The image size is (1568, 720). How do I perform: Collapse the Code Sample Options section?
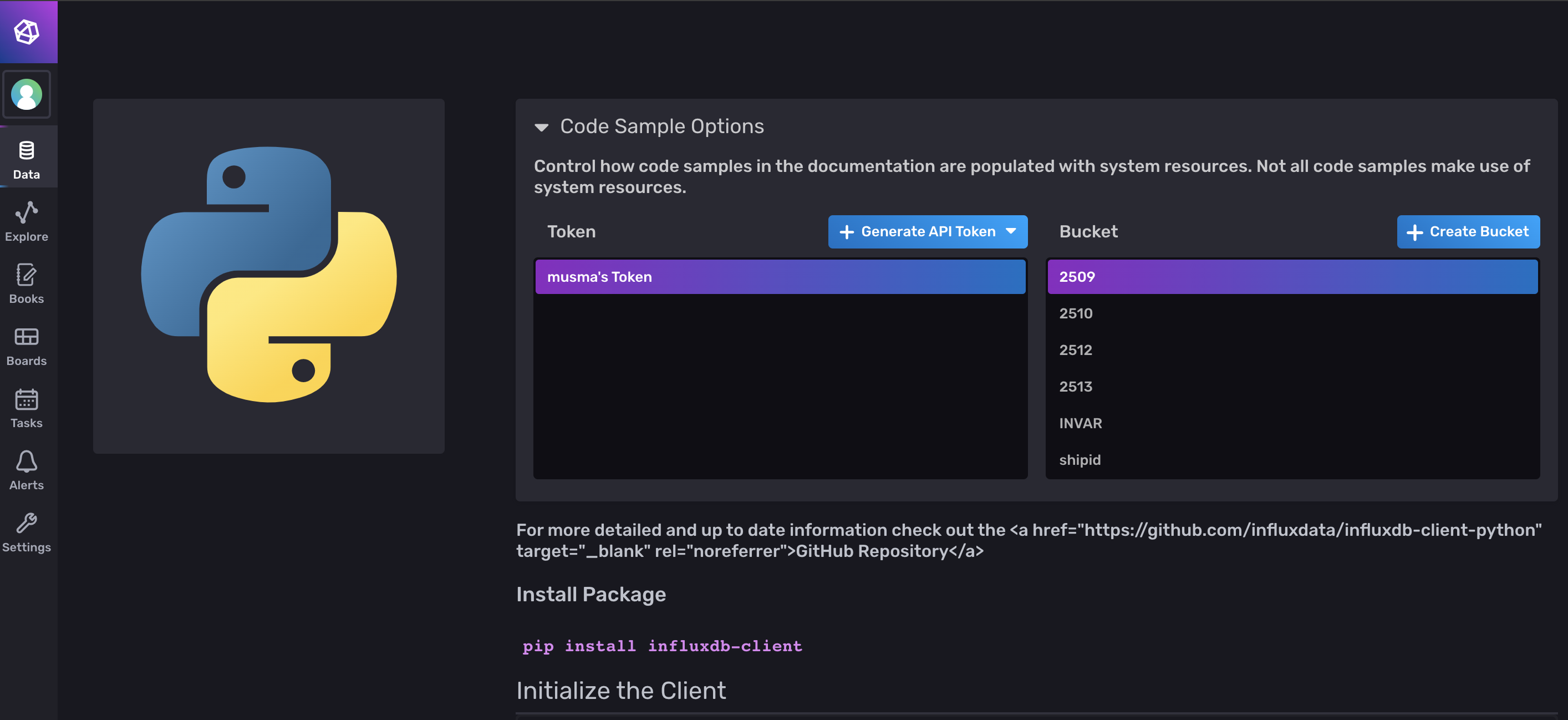541,126
